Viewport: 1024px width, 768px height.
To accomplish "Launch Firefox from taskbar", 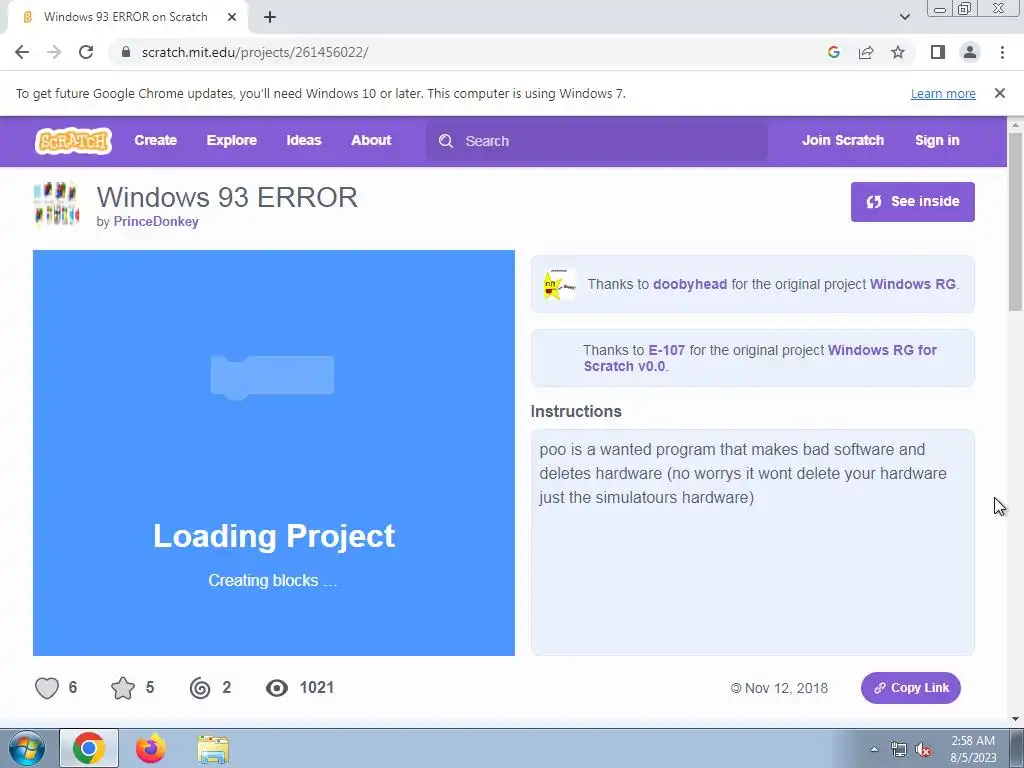I will [x=150, y=748].
